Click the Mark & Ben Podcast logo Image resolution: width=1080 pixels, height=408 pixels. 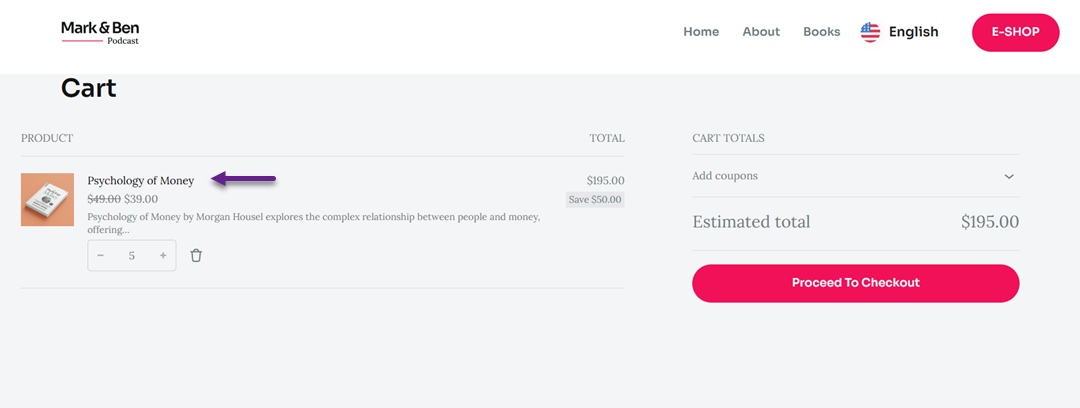click(101, 32)
